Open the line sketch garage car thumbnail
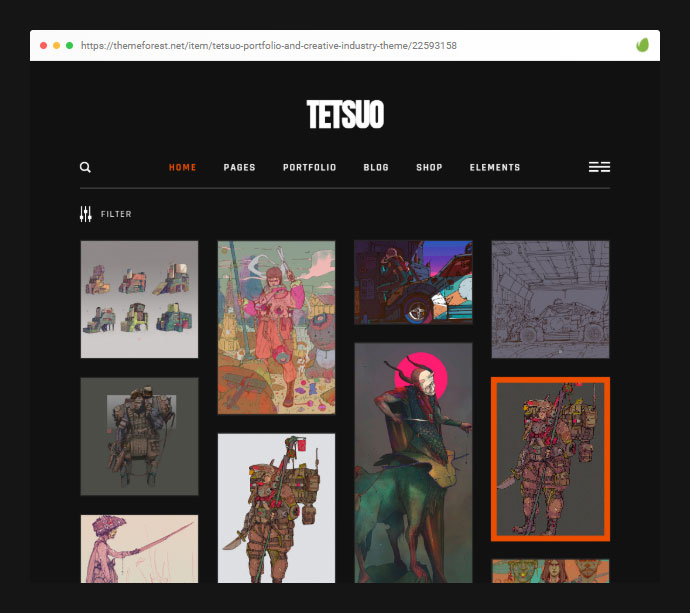690x613 pixels. pos(551,299)
